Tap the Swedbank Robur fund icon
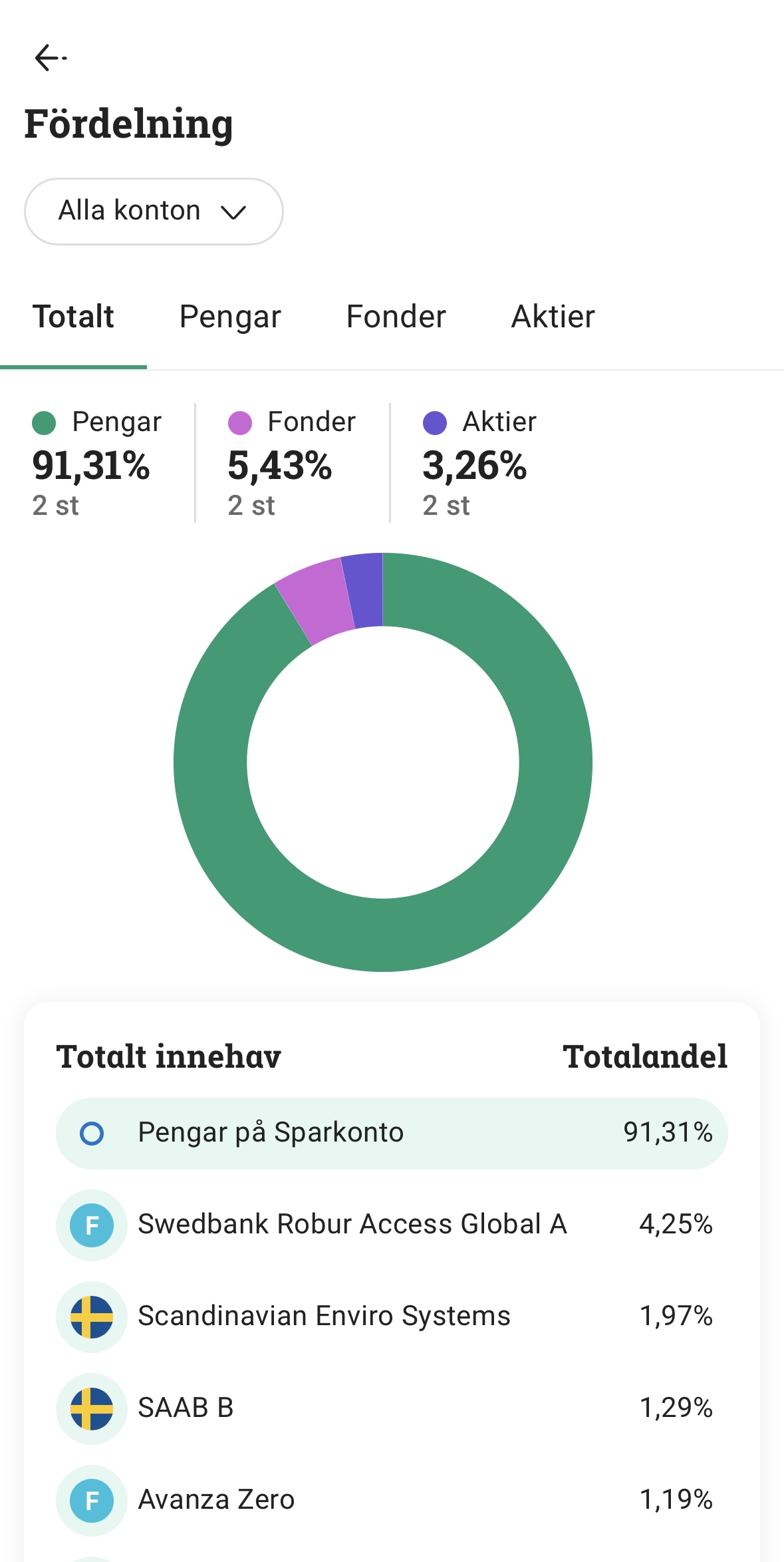The image size is (784, 1562). pyautogui.click(x=92, y=1225)
